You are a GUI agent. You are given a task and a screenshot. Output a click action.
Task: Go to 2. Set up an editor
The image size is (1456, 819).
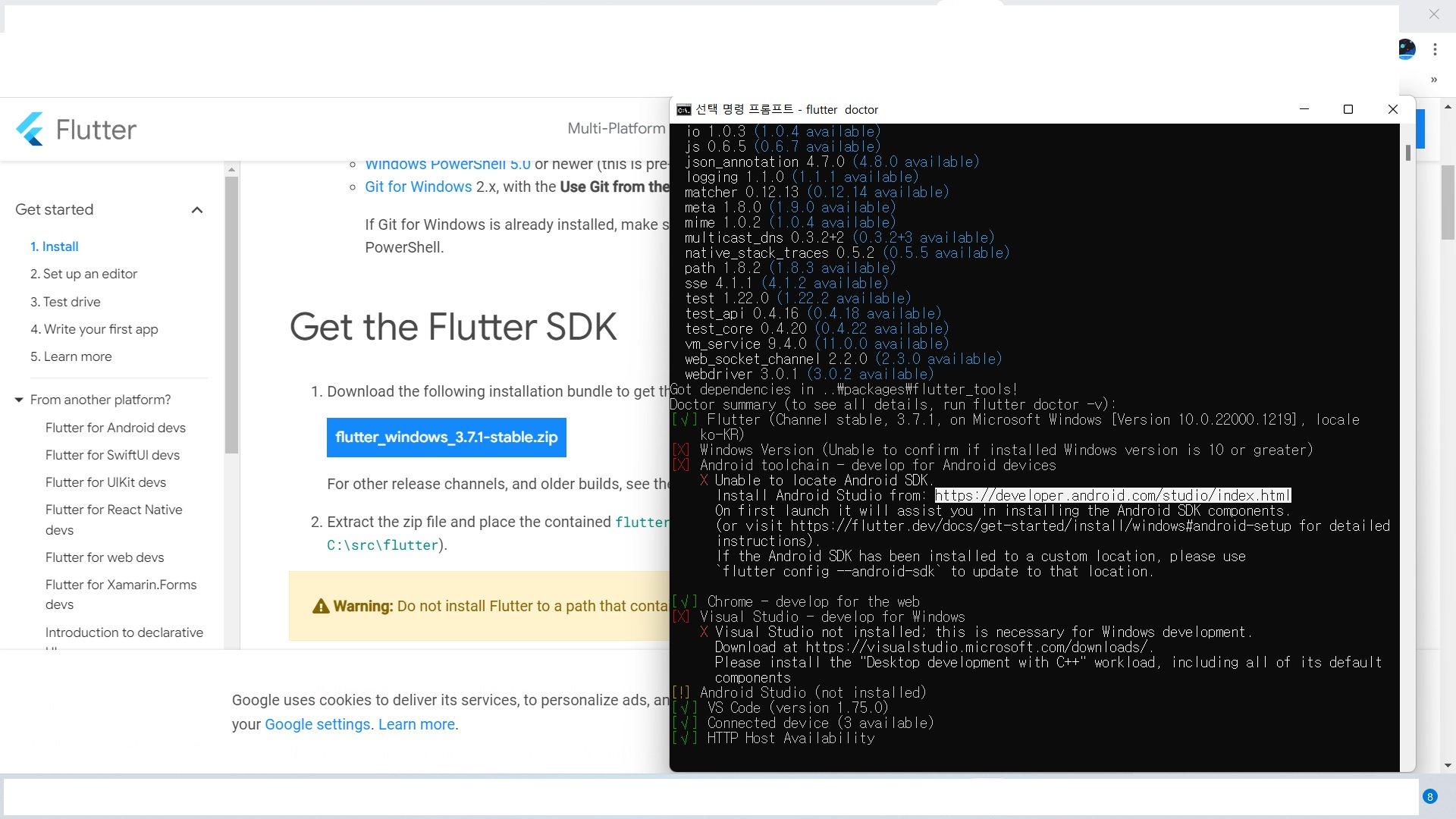pyautogui.click(x=83, y=274)
